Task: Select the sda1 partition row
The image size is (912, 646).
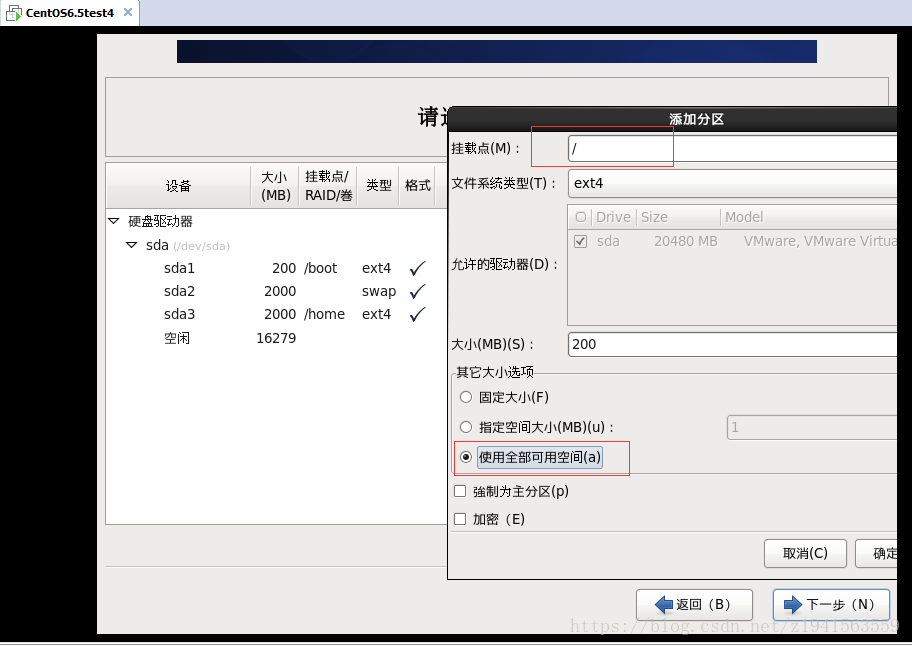Action: pos(276,268)
